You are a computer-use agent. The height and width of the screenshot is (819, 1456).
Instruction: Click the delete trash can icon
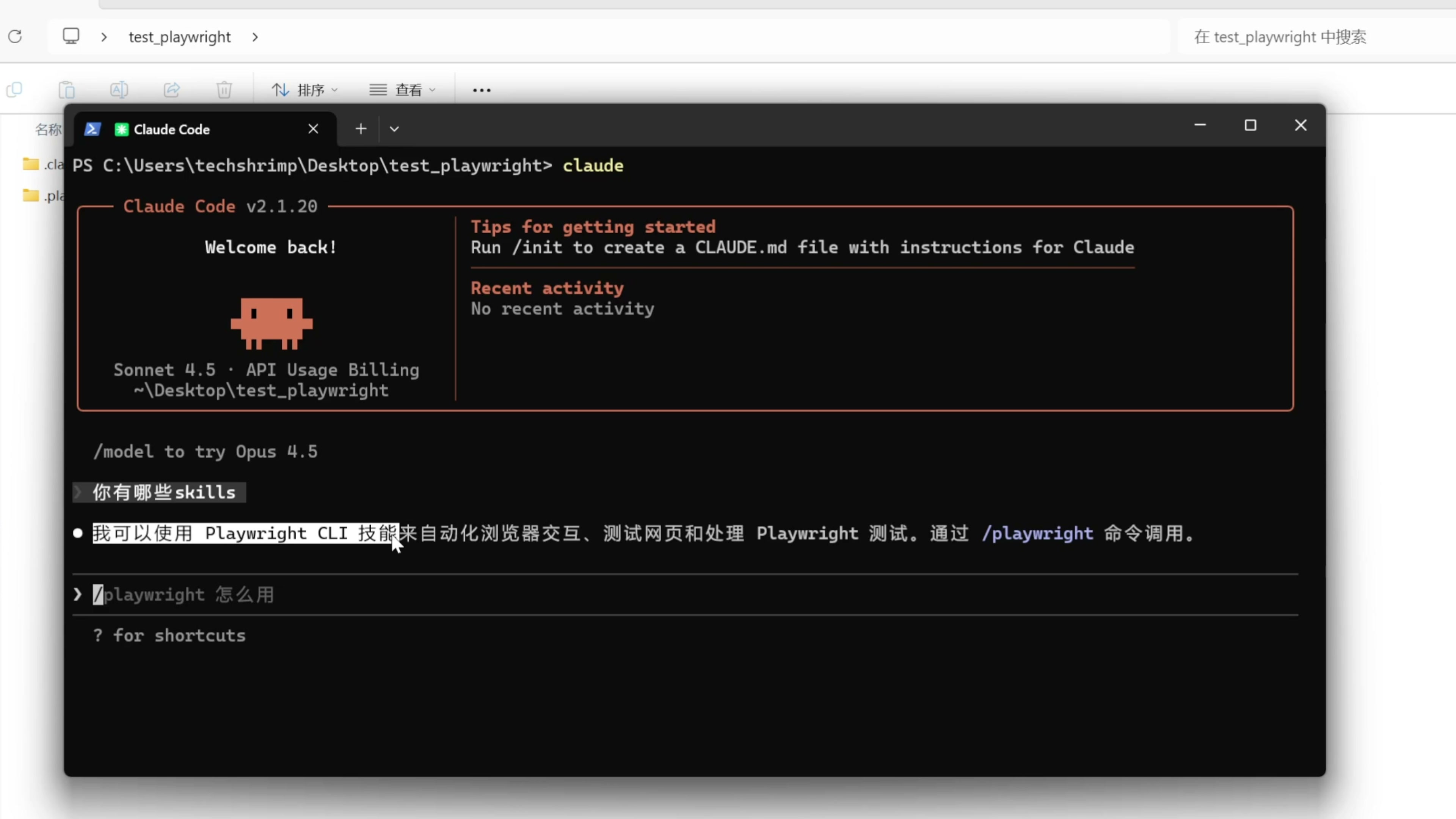point(224,90)
